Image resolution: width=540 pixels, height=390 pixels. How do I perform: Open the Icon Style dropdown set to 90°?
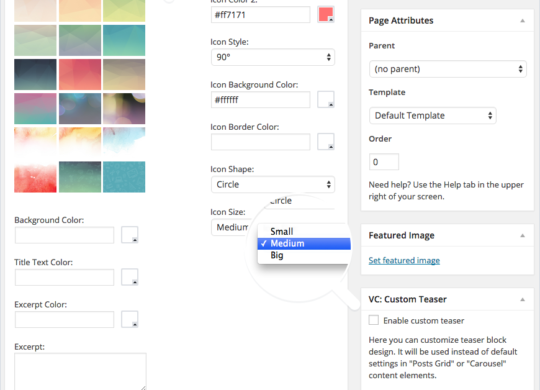[272, 57]
